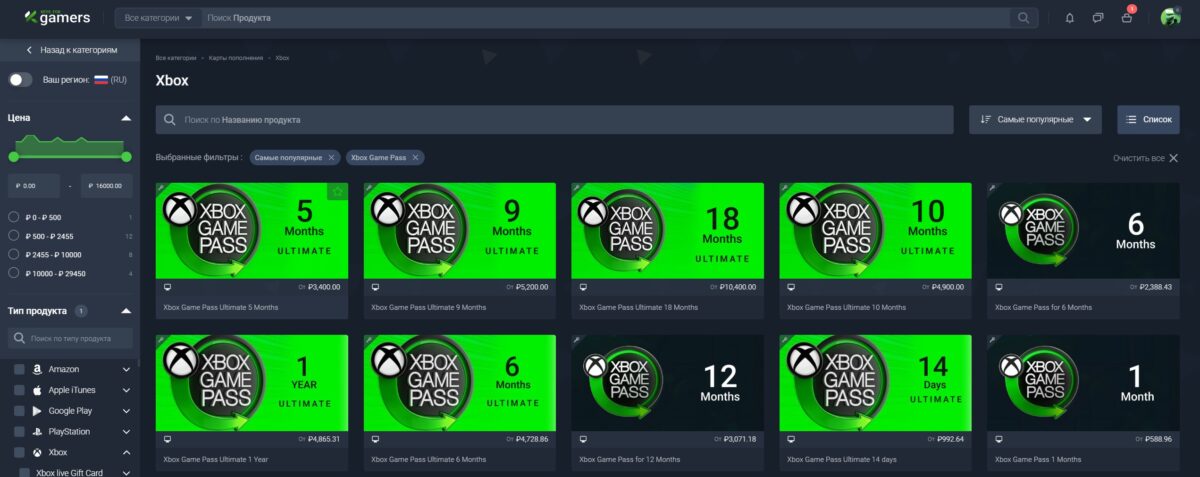Image resolution: width=1200 pixels, height=477 pixels.
Task: Click the Gamers logo in the header
Action: click(x=59, y=17)
